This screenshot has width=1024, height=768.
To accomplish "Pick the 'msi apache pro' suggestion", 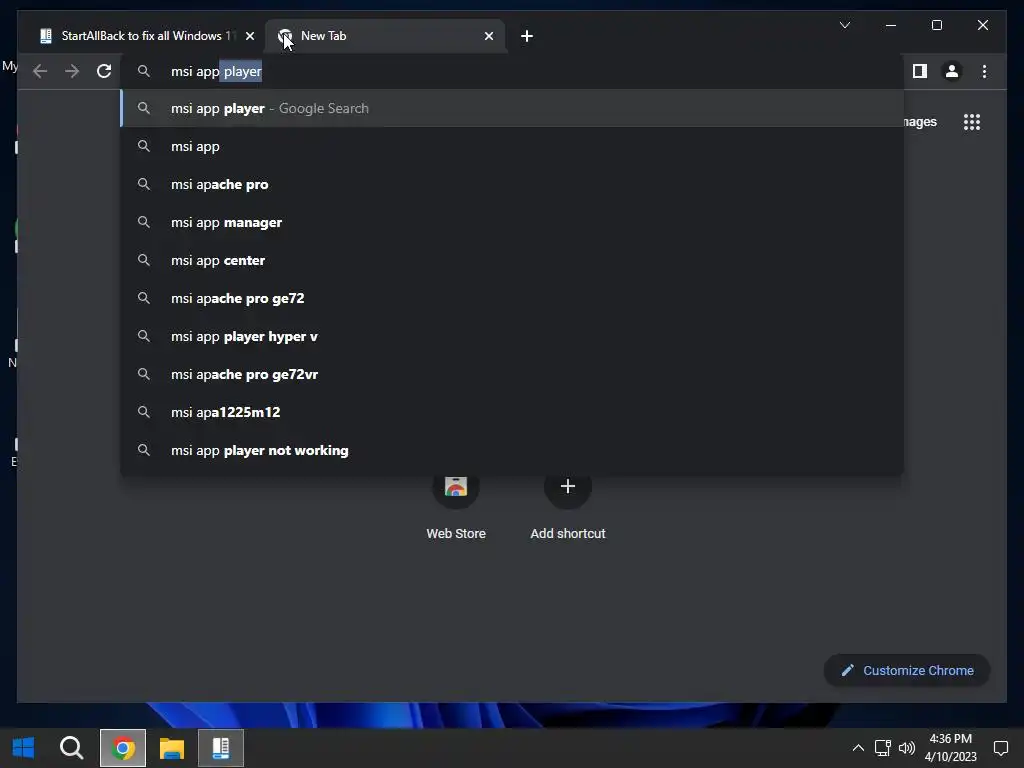I will tap(513, 184).
